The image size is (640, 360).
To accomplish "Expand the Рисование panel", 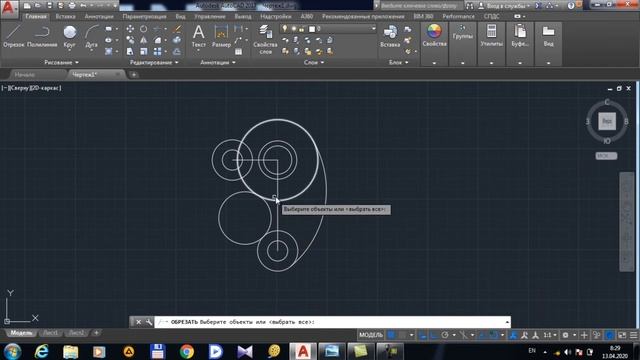I will click(61, 62).
